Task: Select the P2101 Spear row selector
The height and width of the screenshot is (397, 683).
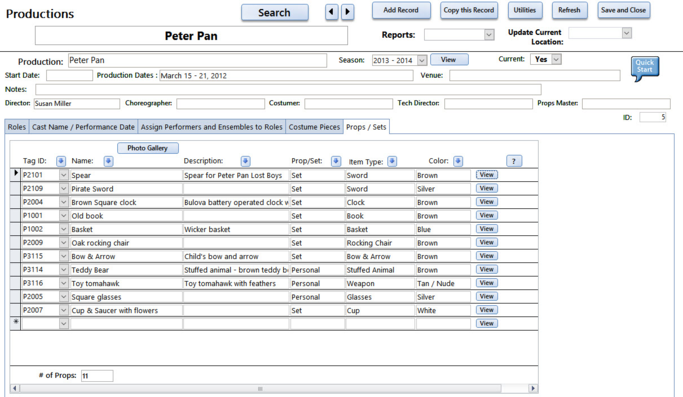Action: tap(15, 175)
